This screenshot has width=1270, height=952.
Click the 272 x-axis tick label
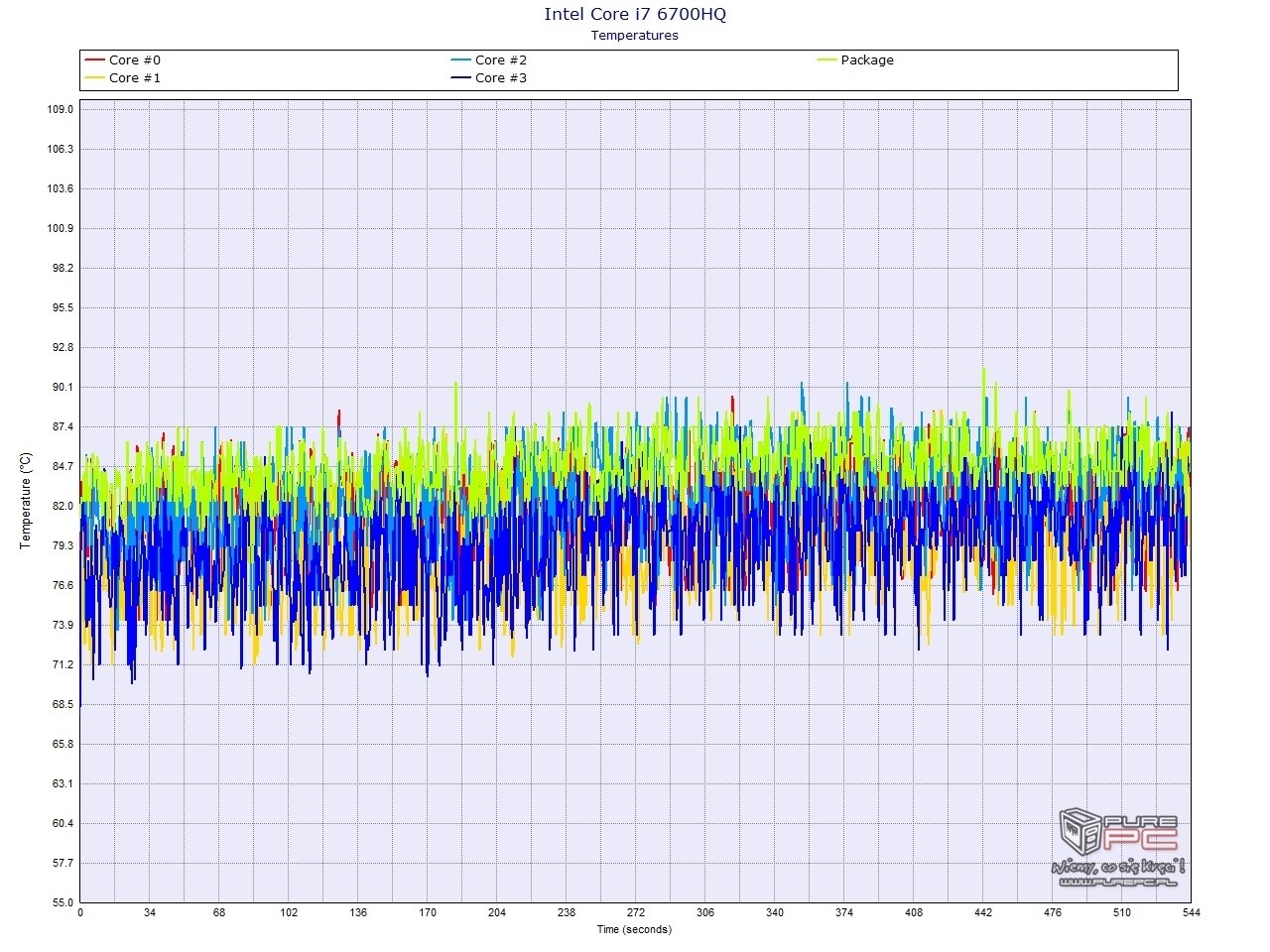coord(636,913)
